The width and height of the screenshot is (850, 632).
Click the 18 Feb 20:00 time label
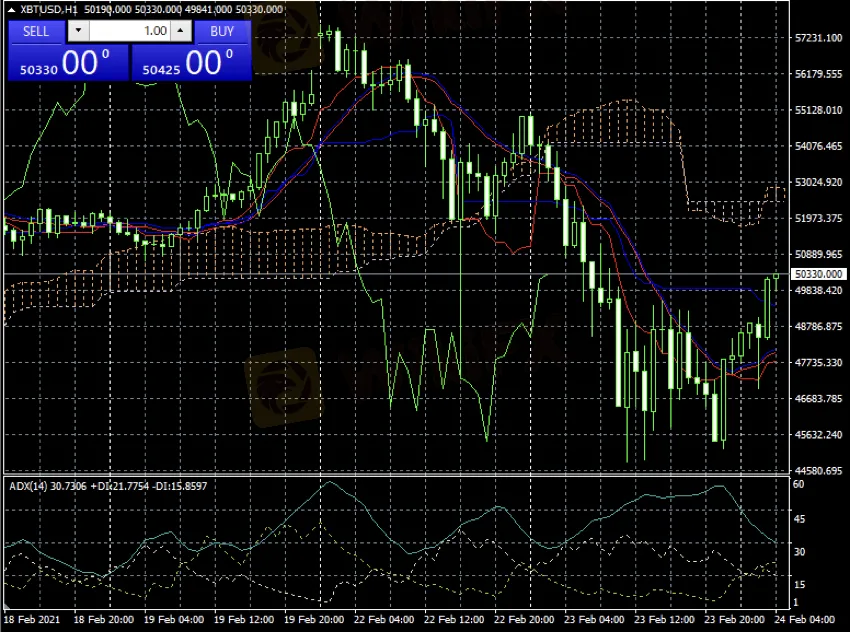point(104,620)
